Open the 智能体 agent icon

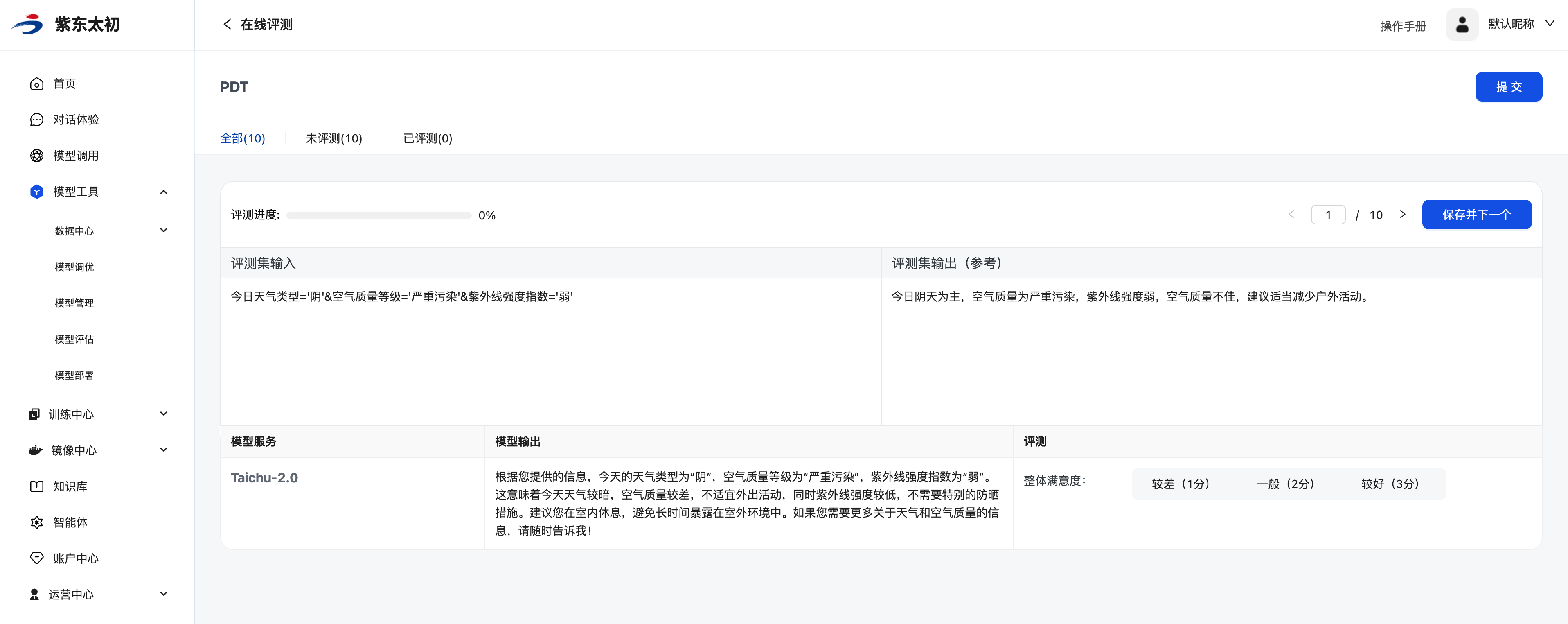[36, 522]
